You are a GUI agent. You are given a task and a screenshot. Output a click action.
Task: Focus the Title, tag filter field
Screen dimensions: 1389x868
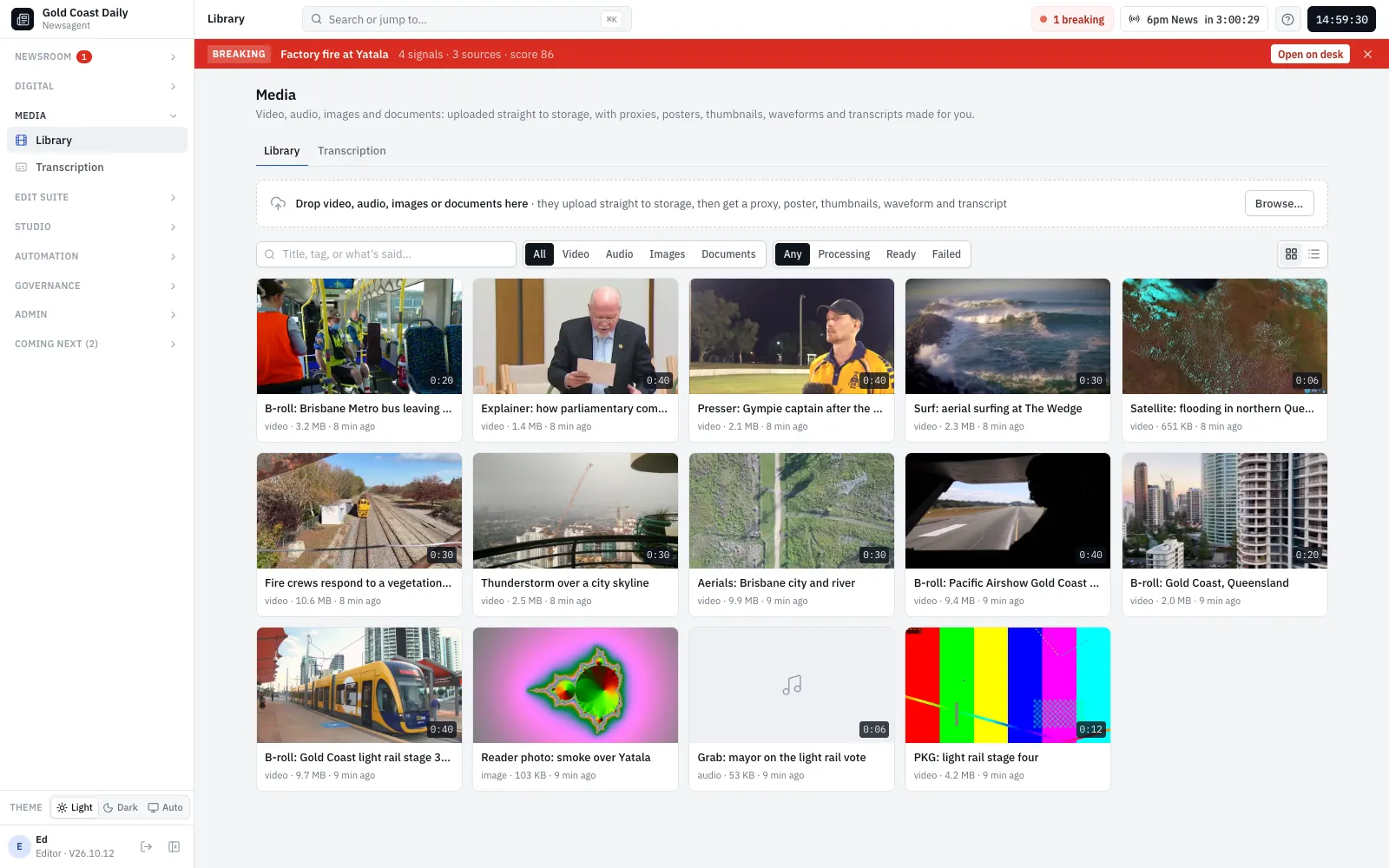click(x=386, y=254)
